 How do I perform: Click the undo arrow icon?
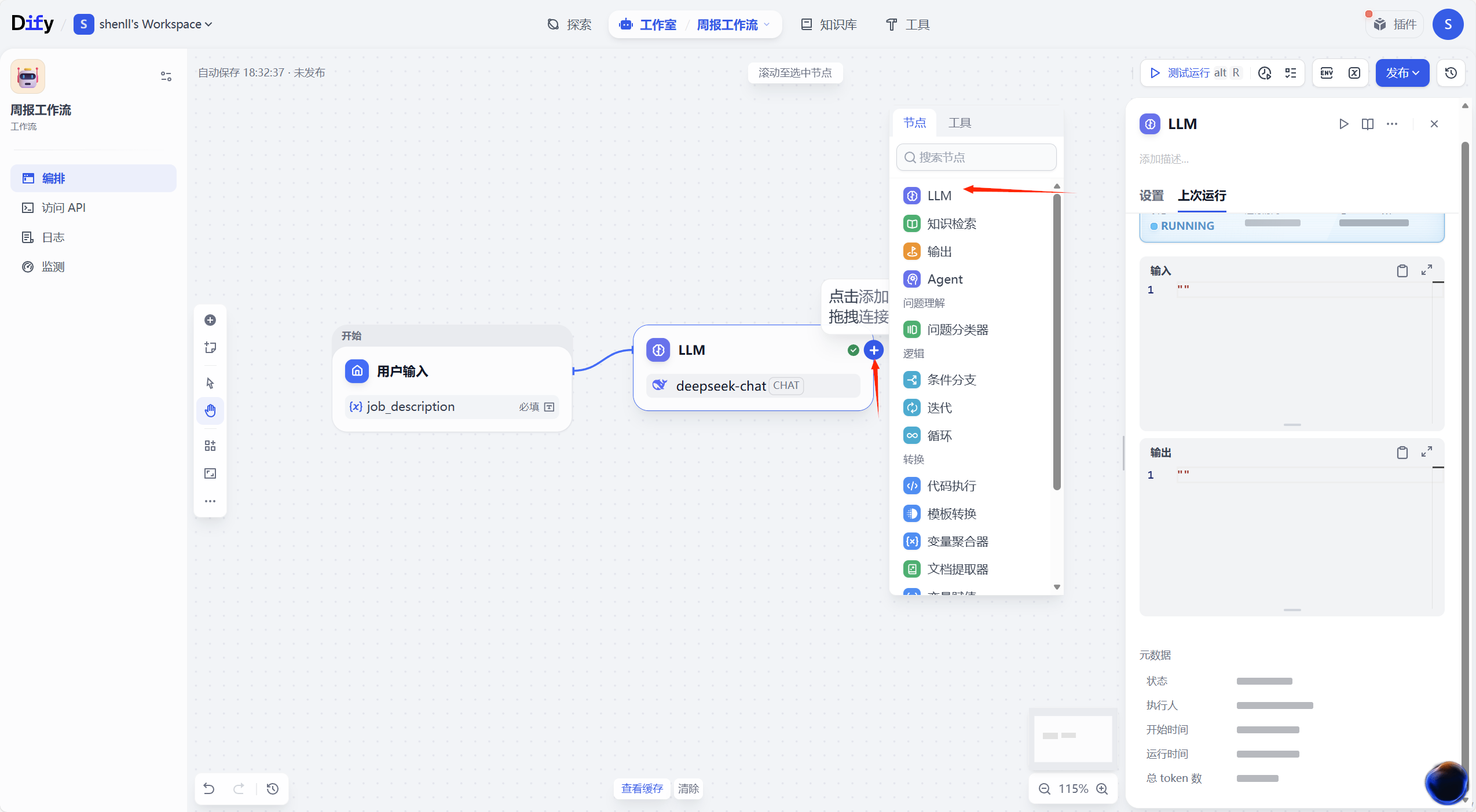tap(209, 789)
